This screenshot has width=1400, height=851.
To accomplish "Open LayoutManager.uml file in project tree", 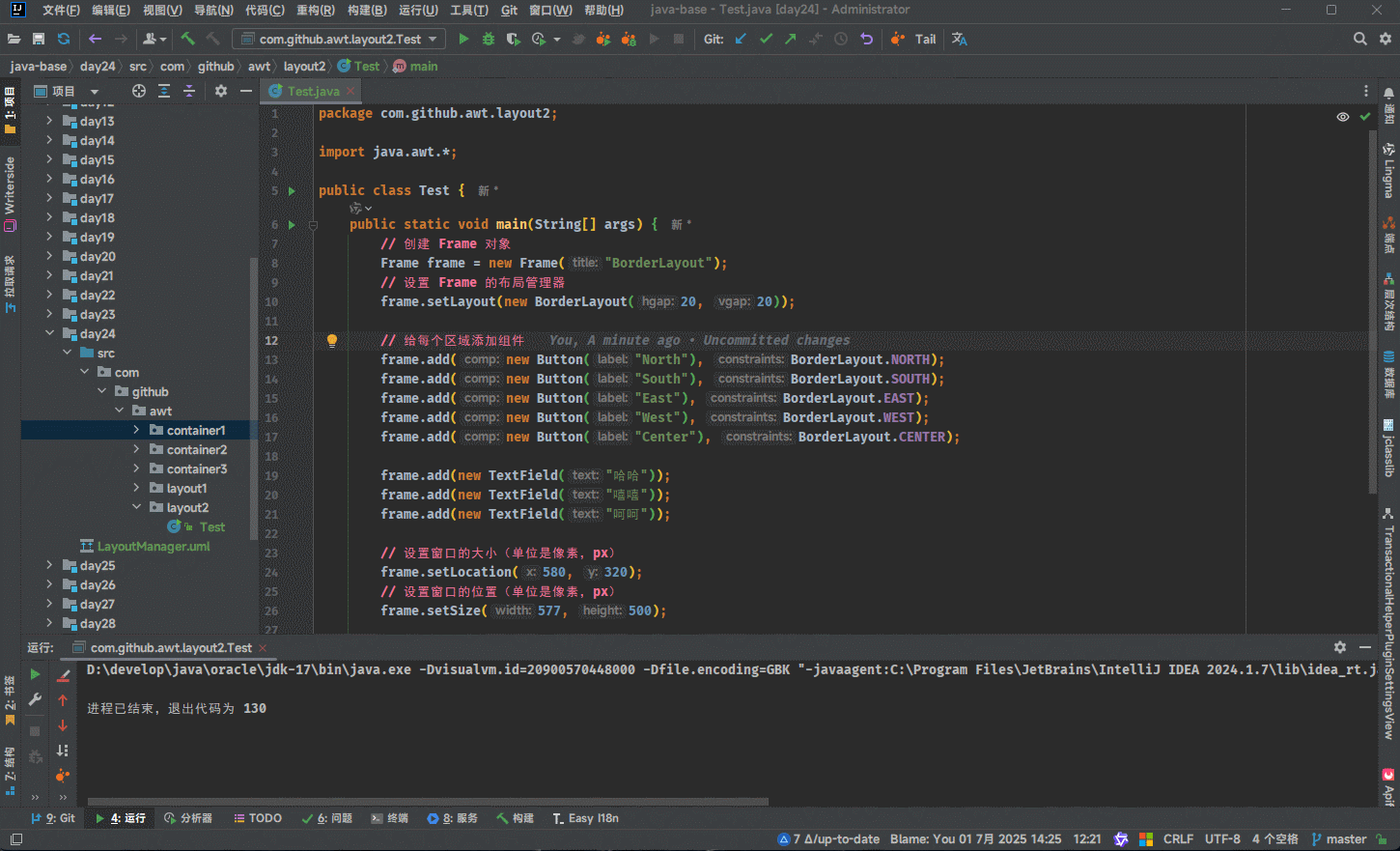I will pyautogui.click(x=153, y=546).
